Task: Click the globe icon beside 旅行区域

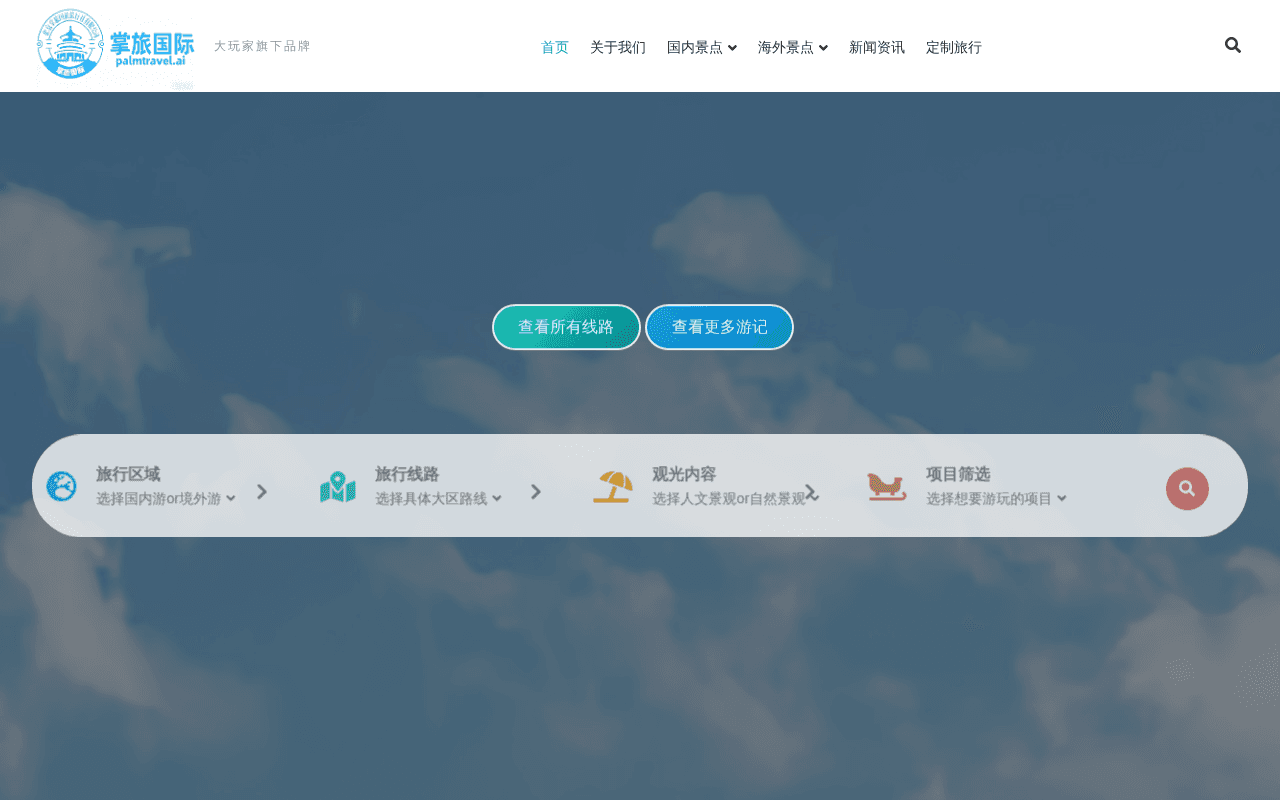Action: click(61, 487)
